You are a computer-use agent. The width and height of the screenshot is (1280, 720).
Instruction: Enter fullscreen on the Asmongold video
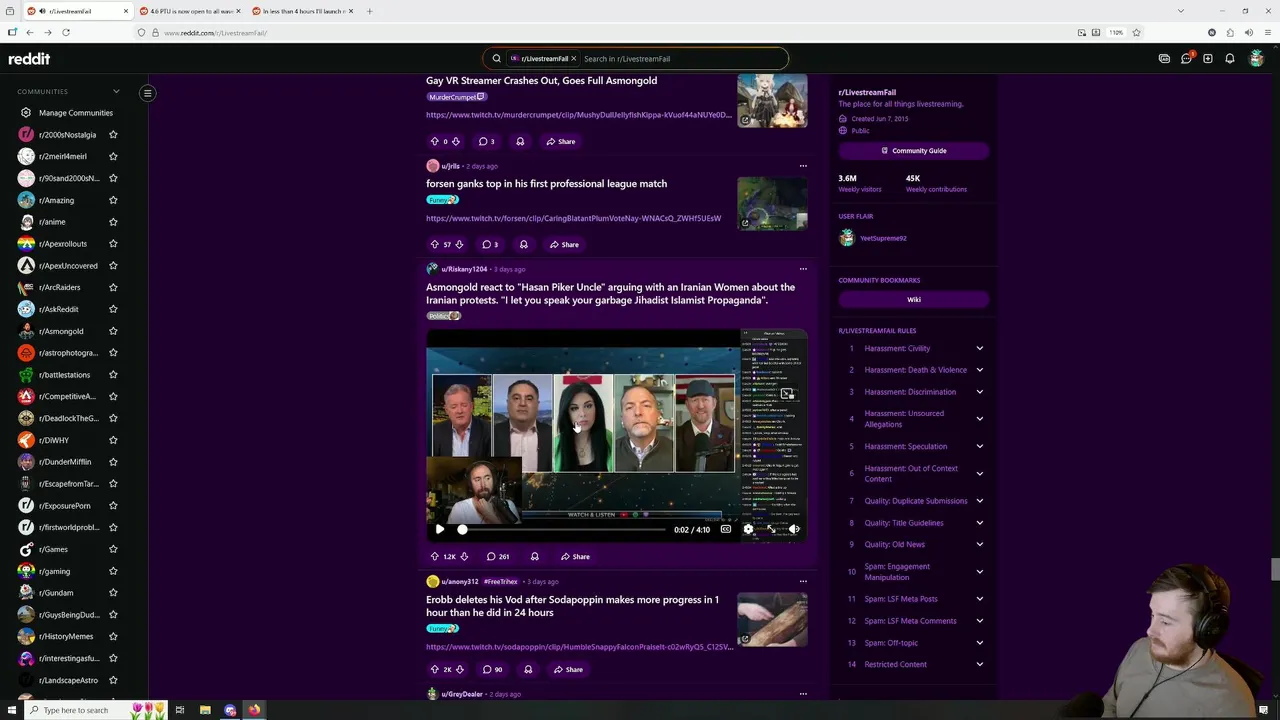tap(771, 529)
